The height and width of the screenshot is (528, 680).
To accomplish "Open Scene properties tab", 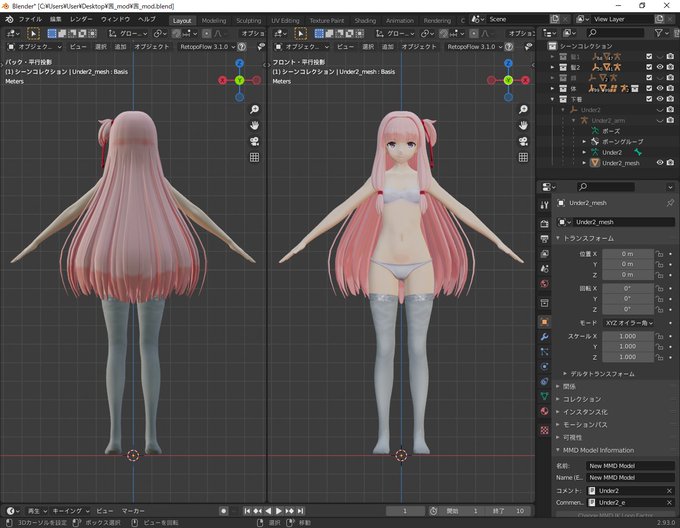I will coord(545,269).
